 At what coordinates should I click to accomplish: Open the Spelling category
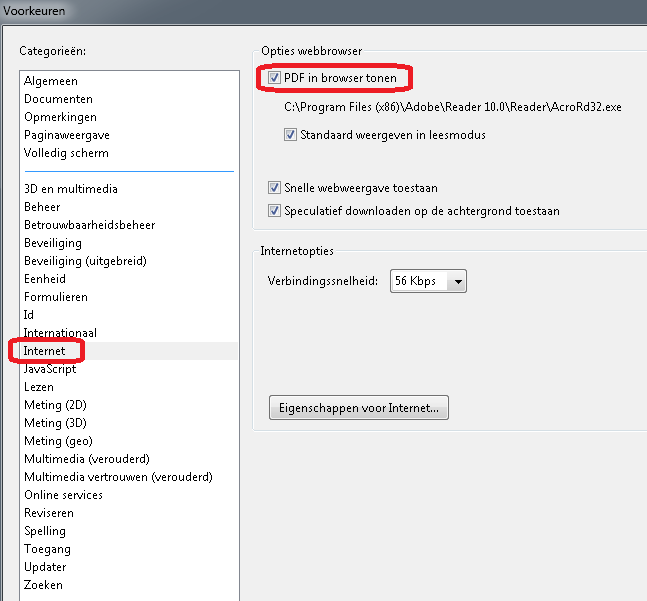click(45, 531)
